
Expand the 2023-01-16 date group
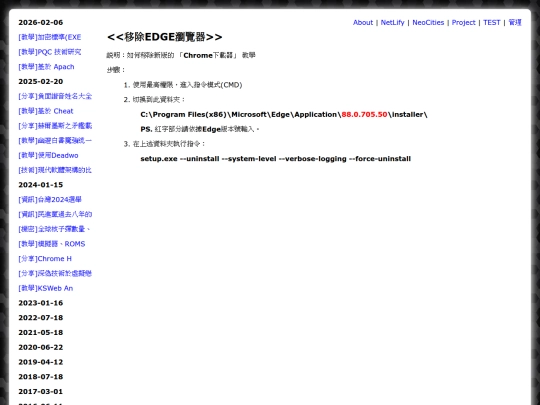tap(41, 303)
